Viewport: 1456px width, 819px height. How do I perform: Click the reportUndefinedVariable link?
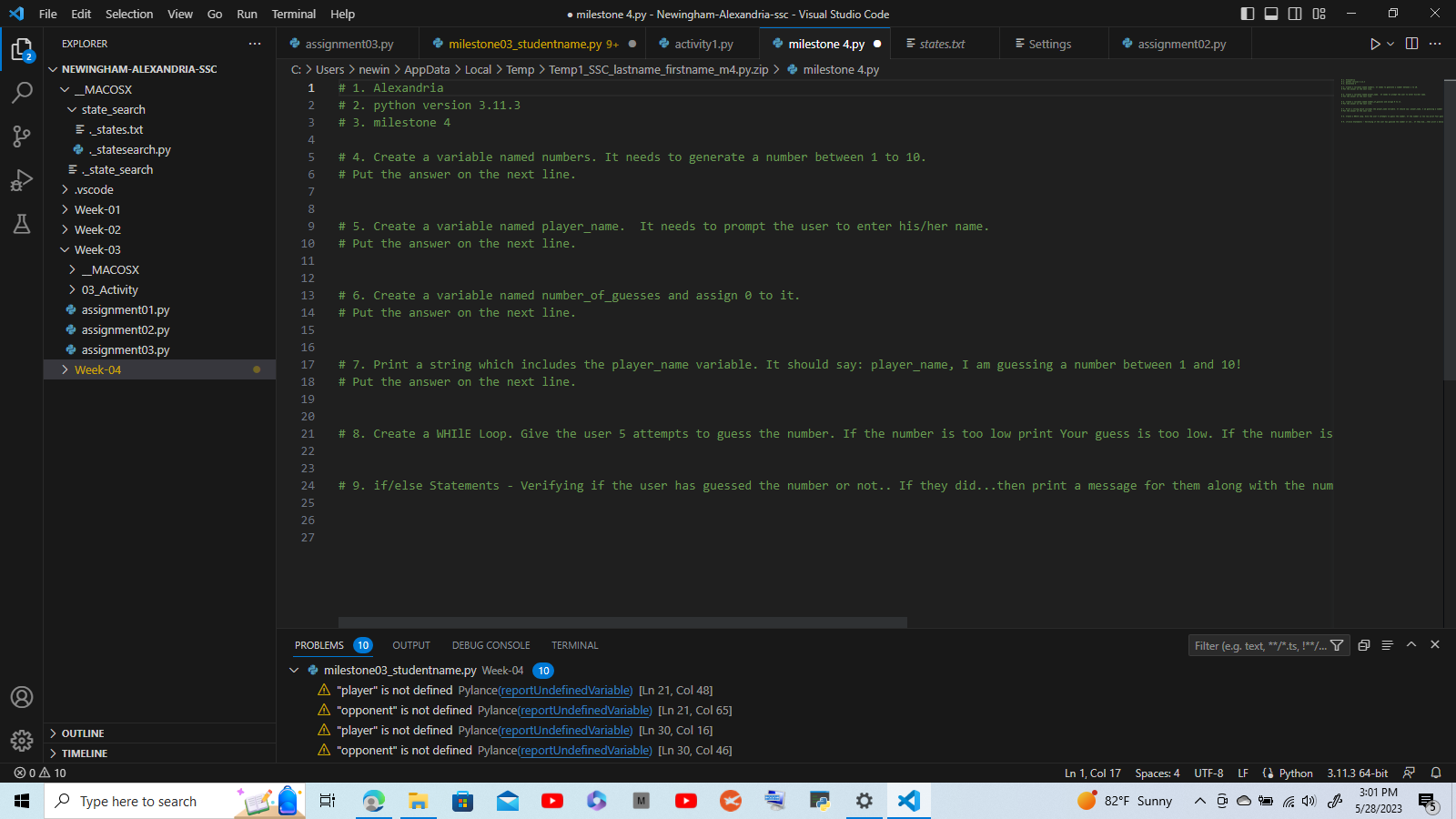click(565, 690)
